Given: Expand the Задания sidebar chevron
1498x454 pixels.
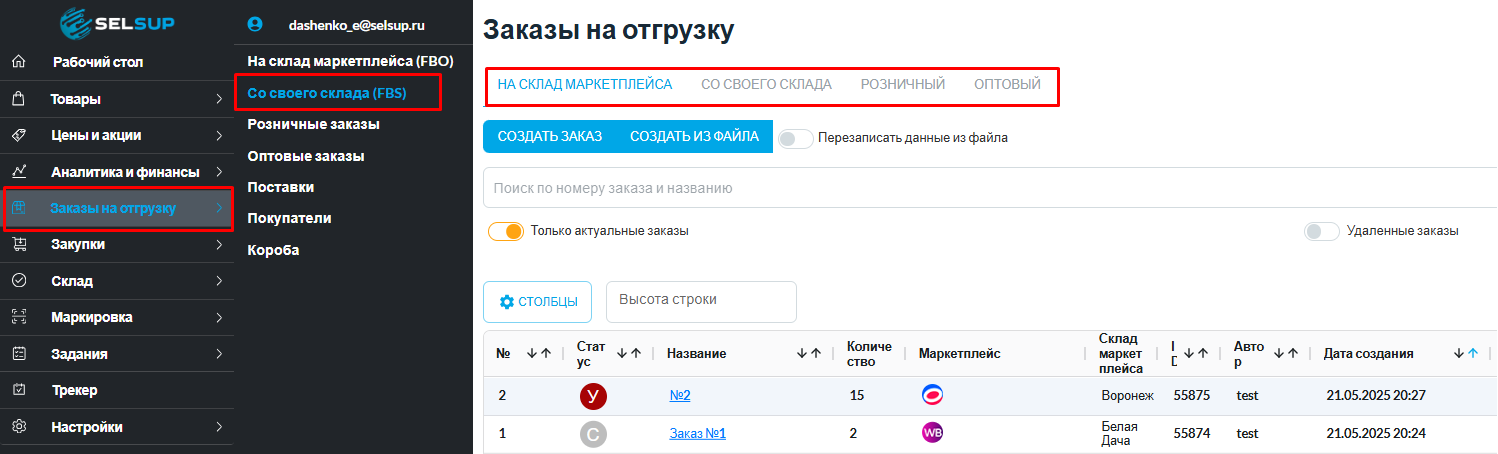Looking at the screenshot, I should point(219,354).
